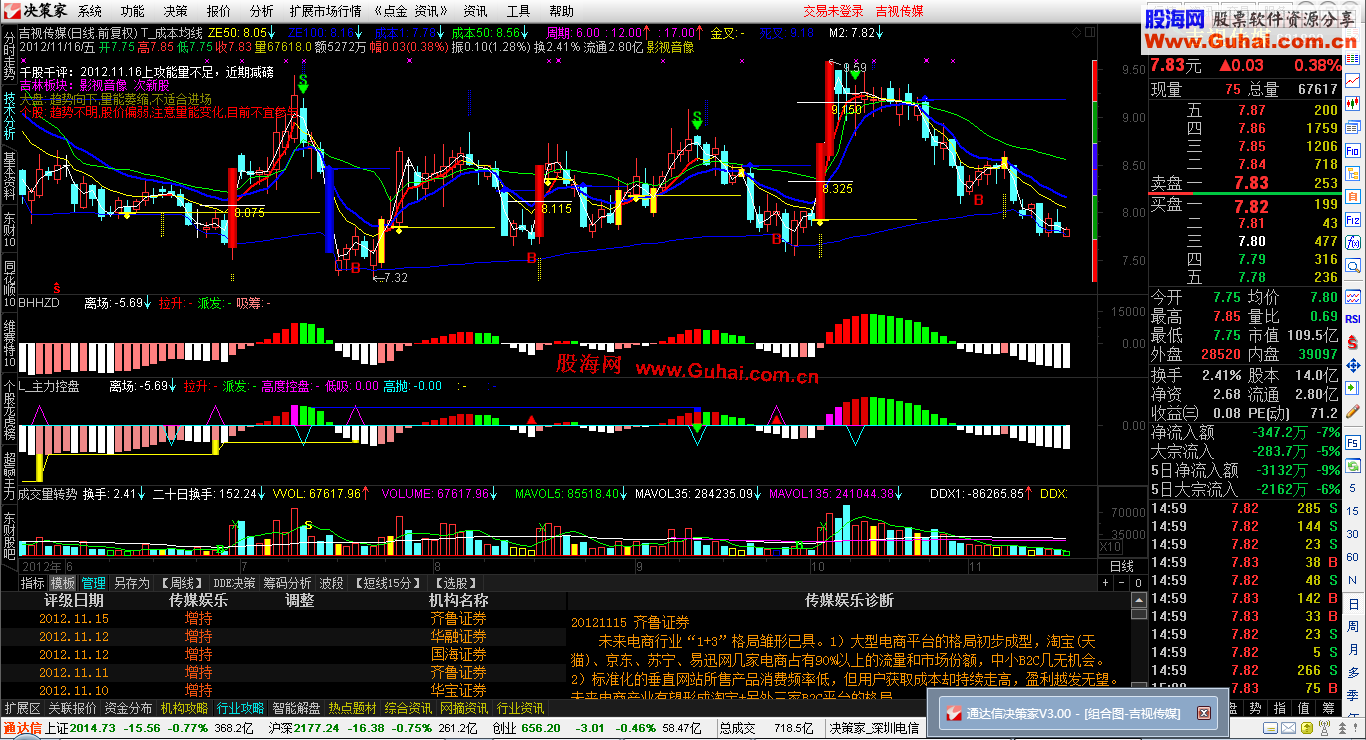Open the 扩展市场行情 menu
This screenshot has height=740, width=1366.
(325, 11)
